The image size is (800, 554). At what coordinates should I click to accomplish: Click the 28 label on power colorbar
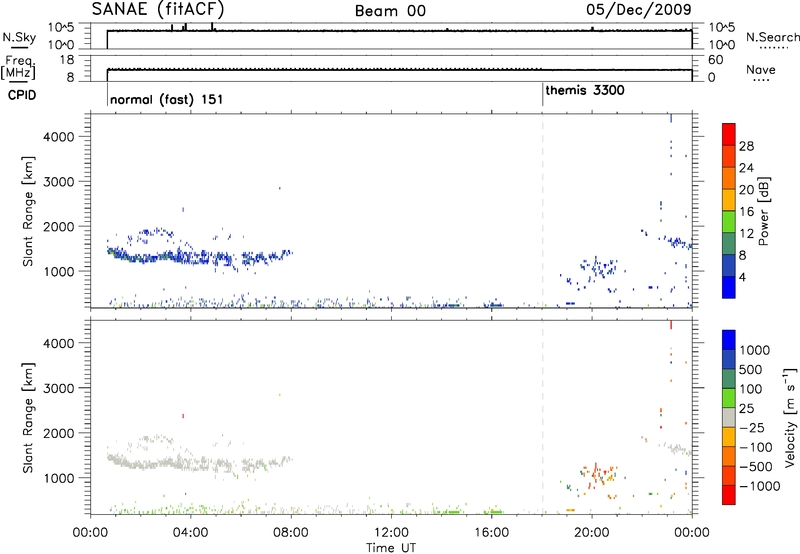pyautogui.click(x=746, y=146)
